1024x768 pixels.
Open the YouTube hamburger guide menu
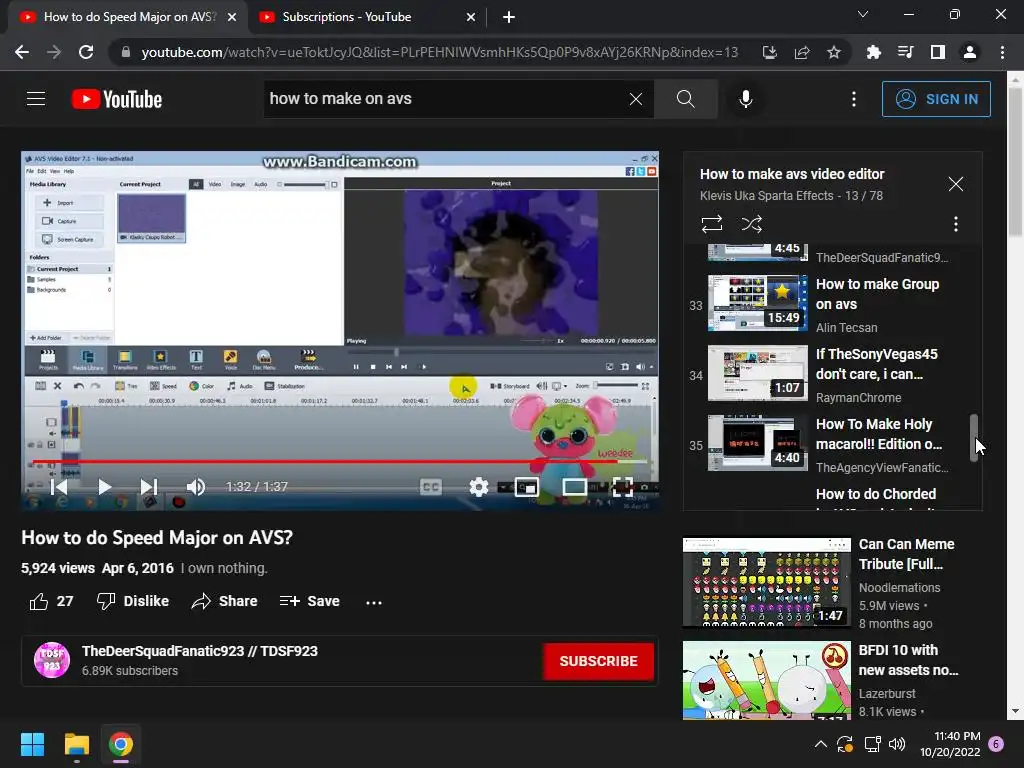click(x=36, y=99)
